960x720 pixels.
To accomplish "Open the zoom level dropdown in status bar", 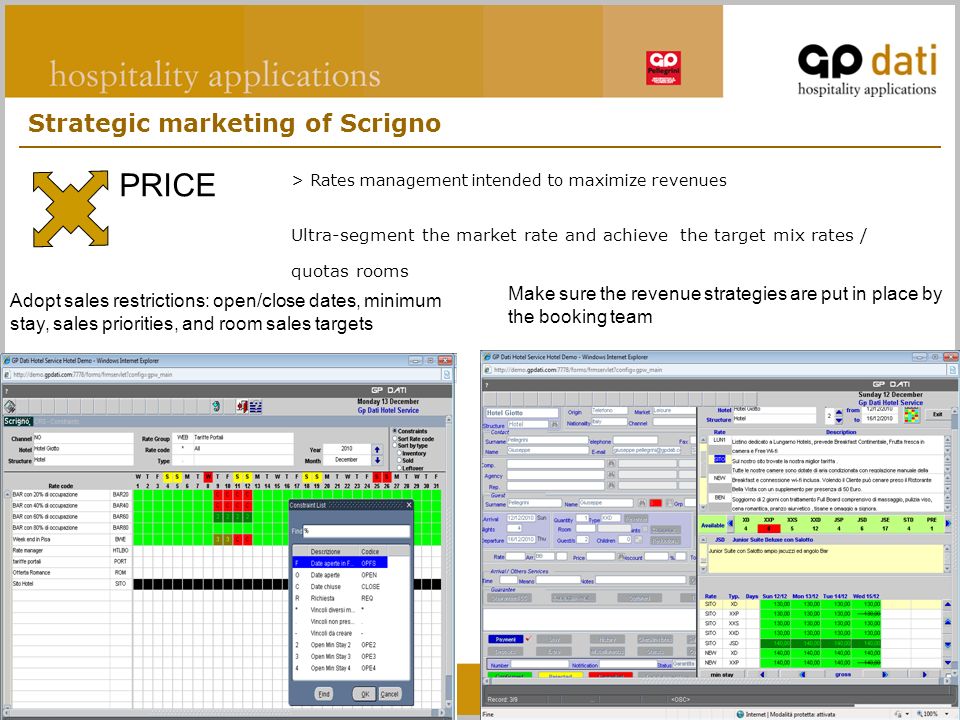I will click(x=947, y=714).
